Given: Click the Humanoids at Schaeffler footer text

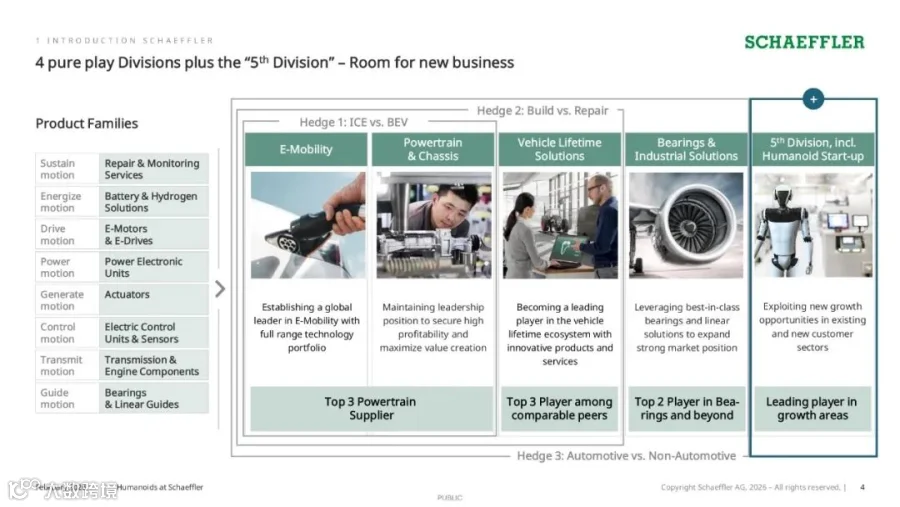Looking at the screenshot, I should click(160, 487).
